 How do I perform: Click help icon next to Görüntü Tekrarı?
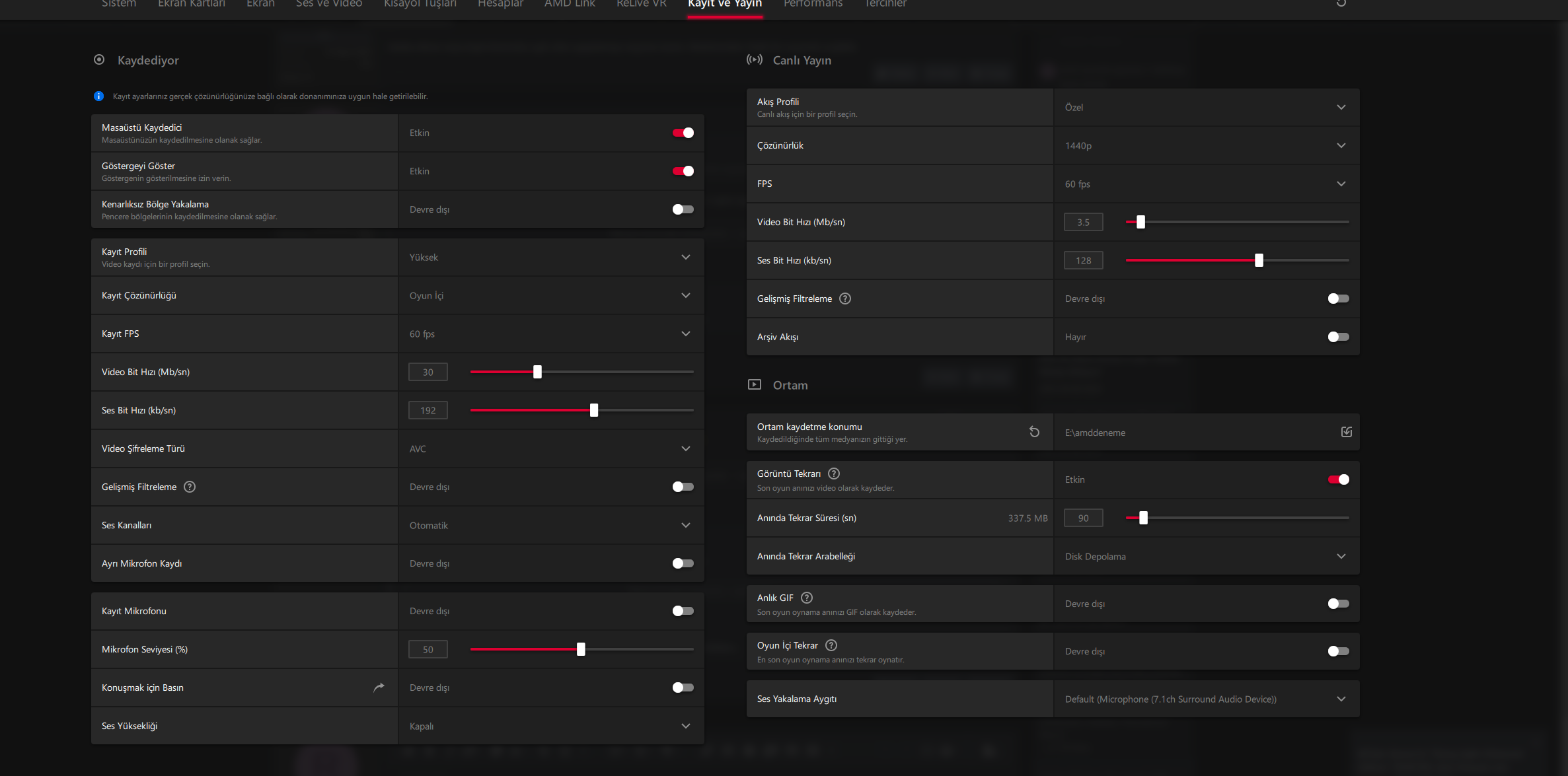[834, 474]
